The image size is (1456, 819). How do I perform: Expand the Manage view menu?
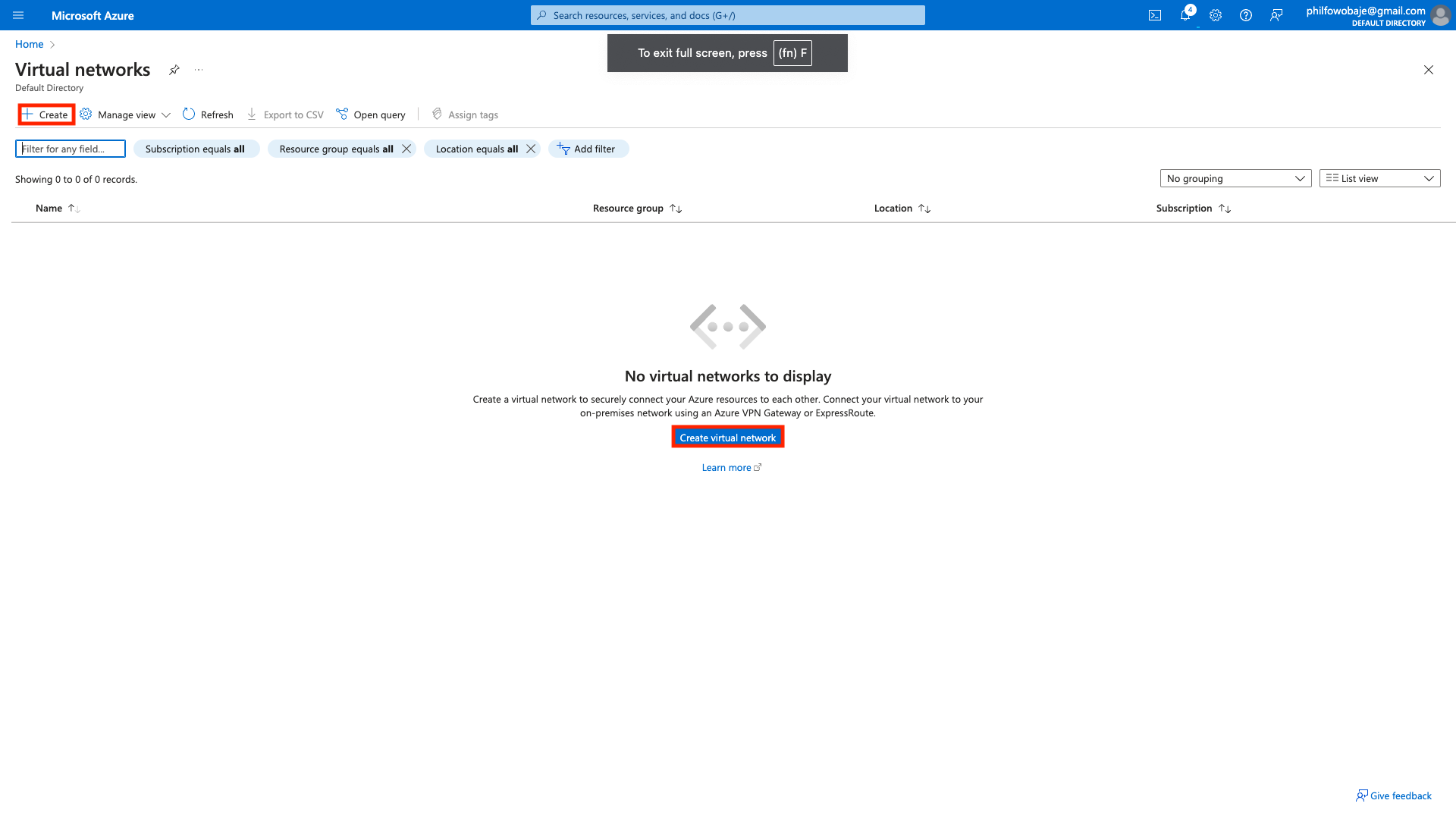pyautogui.click(x=126, y=115)
